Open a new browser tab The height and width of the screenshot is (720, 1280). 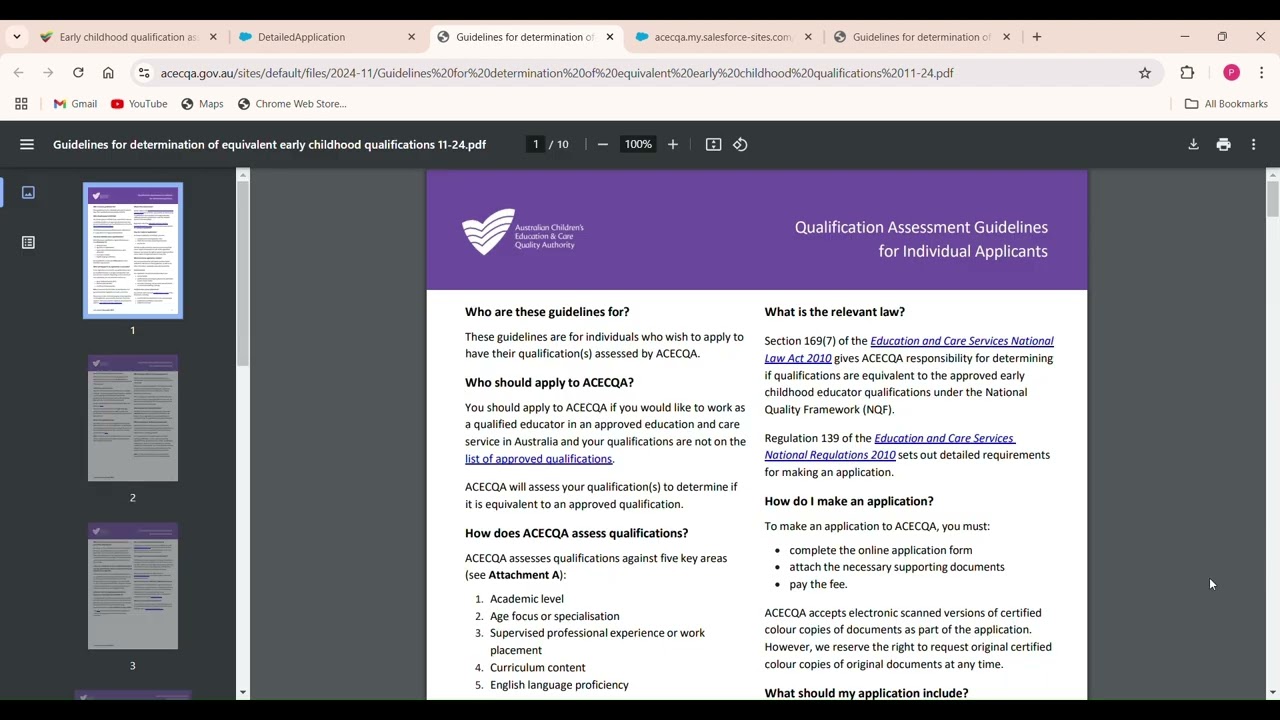pos(1037,37)
